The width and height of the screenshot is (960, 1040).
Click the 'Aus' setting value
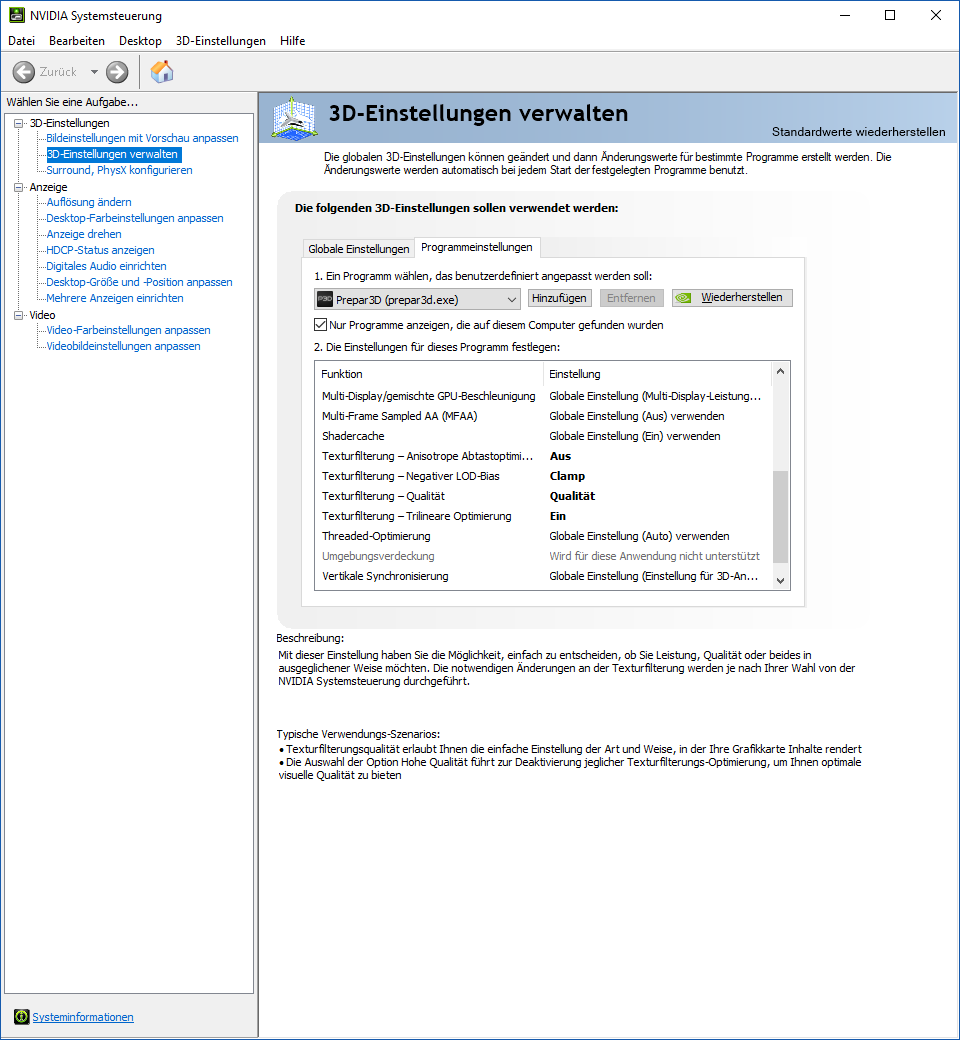561,456
